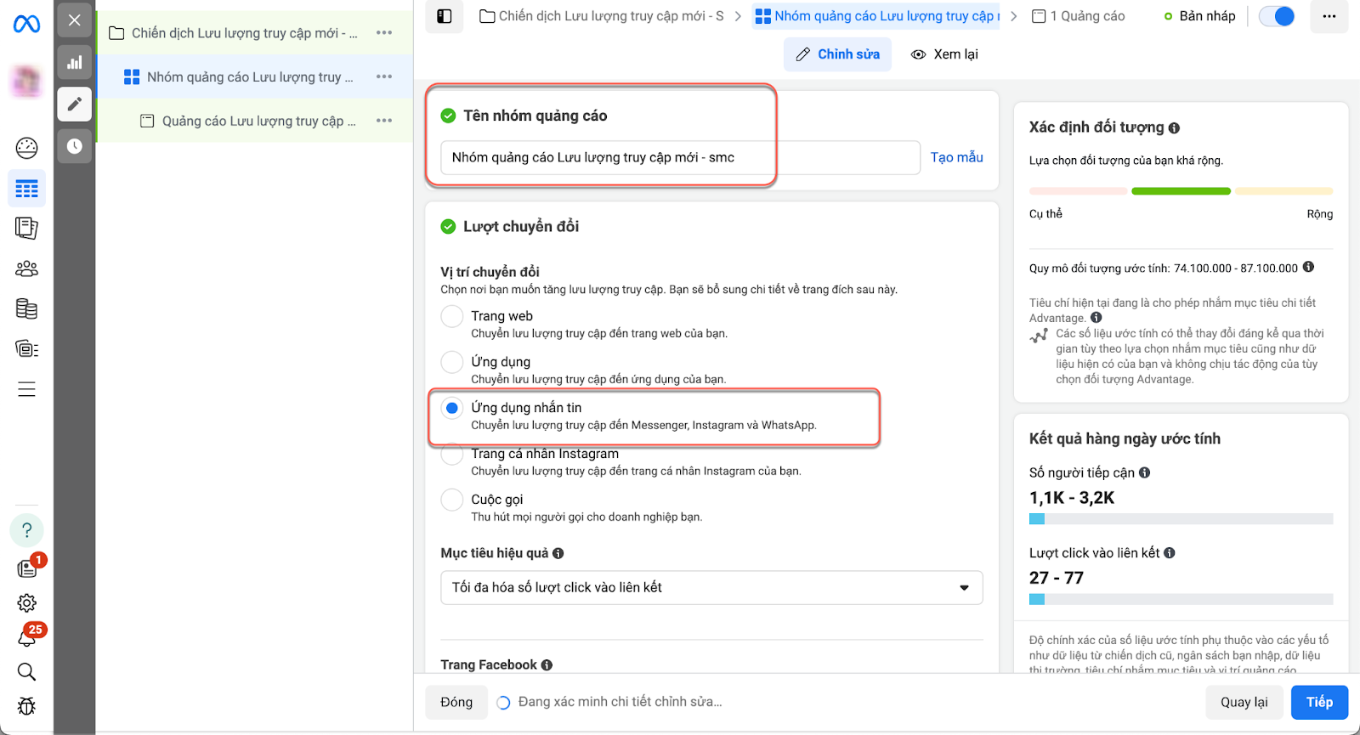Screen dimensions: 1360x735
Task: Toggle the ad set on/off switch
Action: click(1276, 16)
